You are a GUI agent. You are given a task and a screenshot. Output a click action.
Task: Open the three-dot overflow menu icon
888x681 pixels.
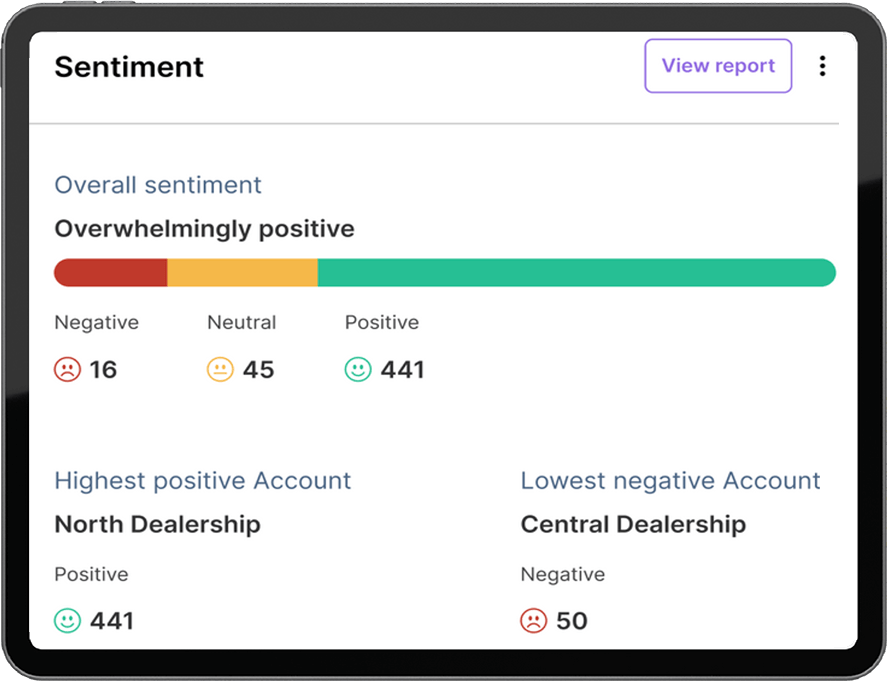pos(822,66)
